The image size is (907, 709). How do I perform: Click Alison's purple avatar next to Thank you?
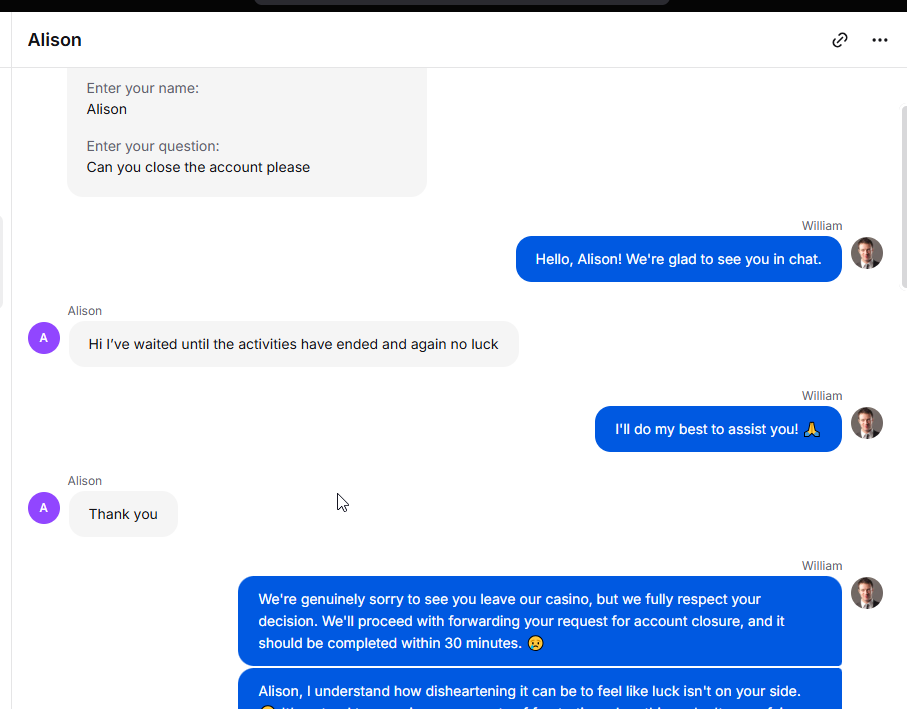[x=44, y=508]
